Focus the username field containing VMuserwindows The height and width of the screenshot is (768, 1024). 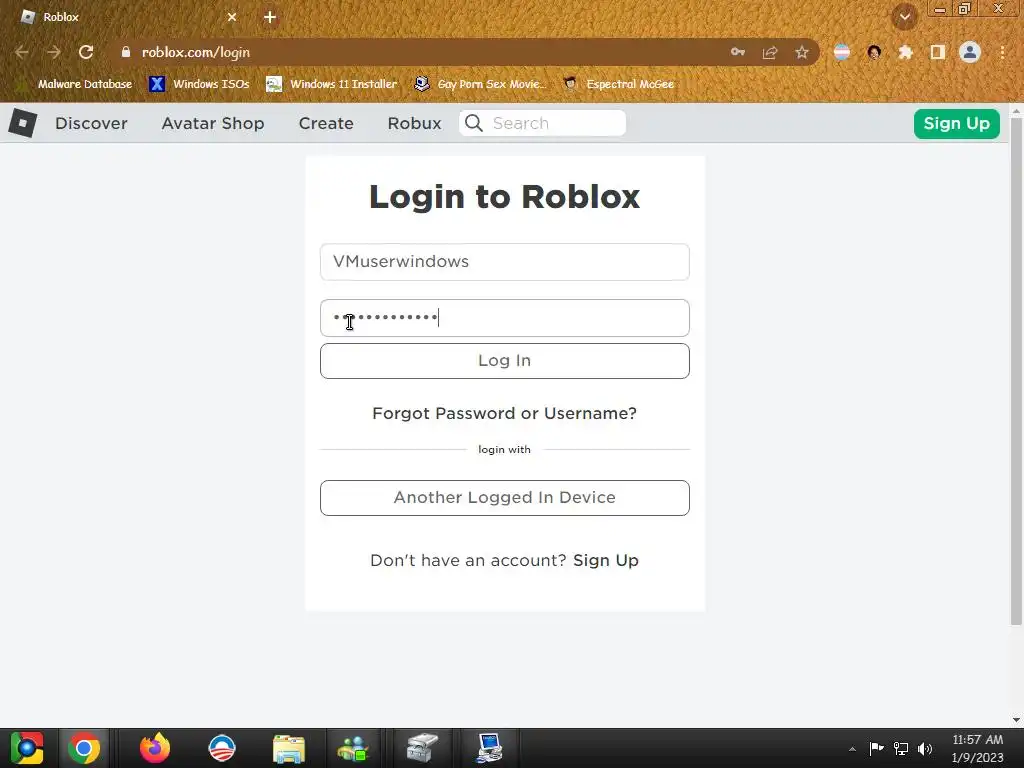coord(505,262)
